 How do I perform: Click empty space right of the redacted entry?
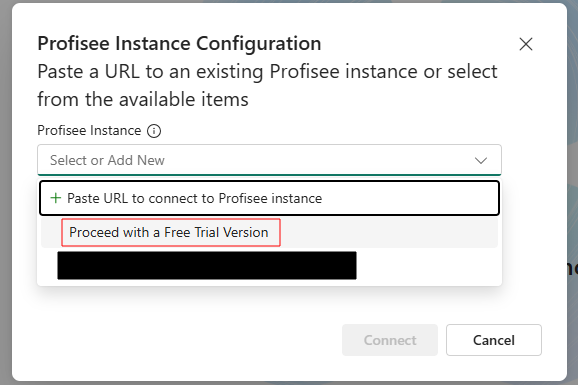(428, 266)
